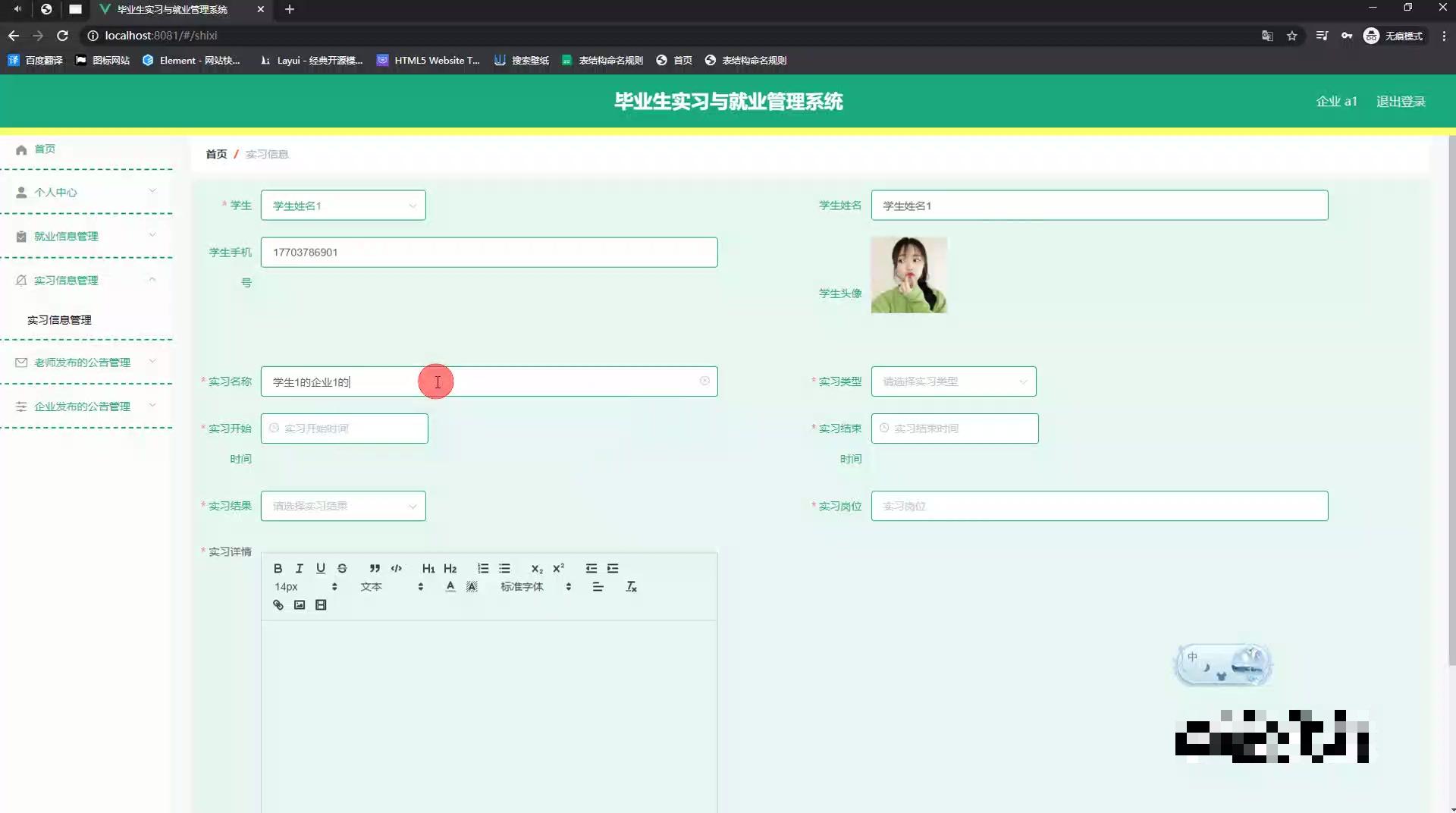Insert a video in the editor
The image size is (1456, 813).
[x=321, y=604]
